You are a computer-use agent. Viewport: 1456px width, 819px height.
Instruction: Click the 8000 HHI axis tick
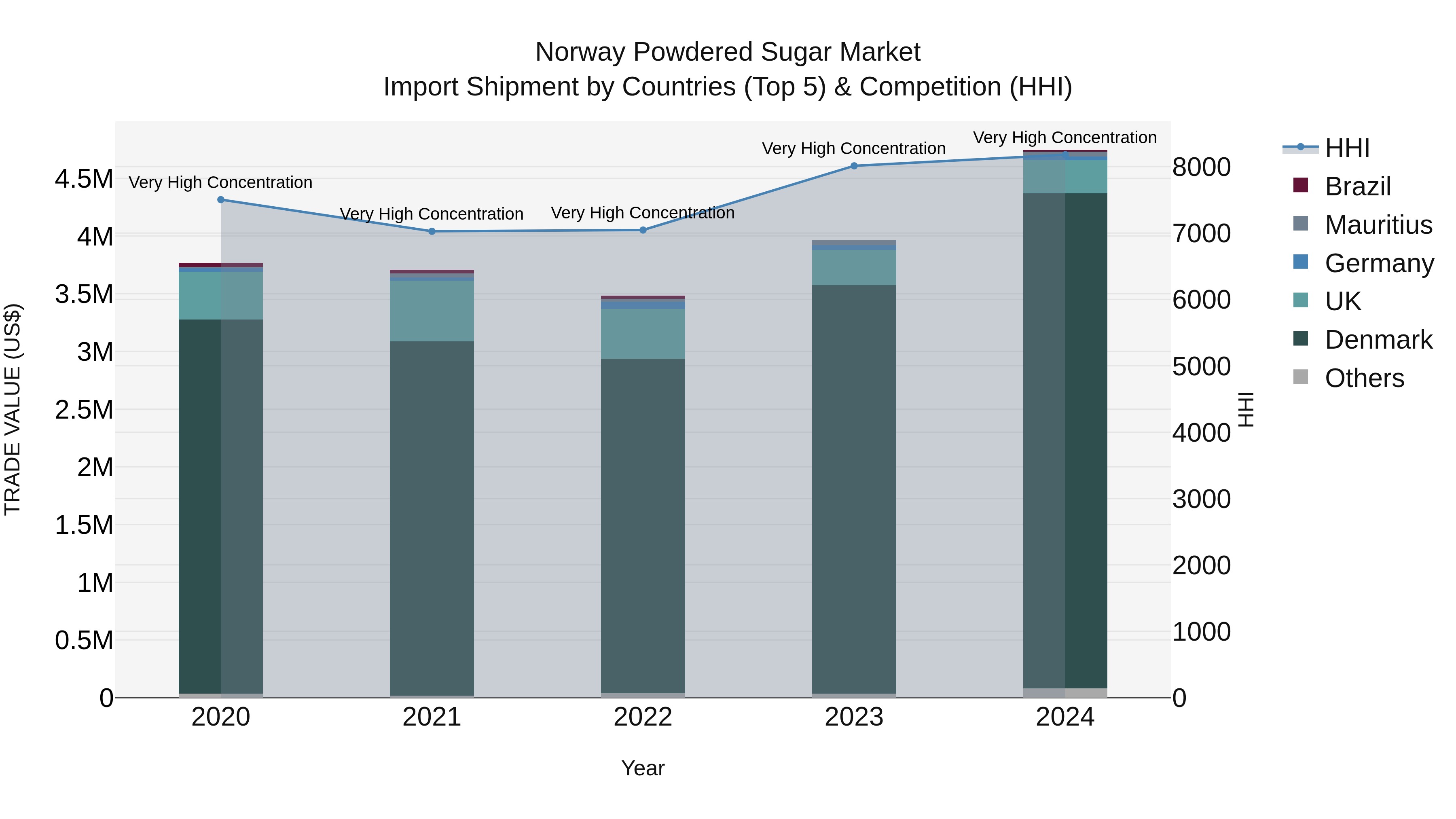click(1202, 167)
